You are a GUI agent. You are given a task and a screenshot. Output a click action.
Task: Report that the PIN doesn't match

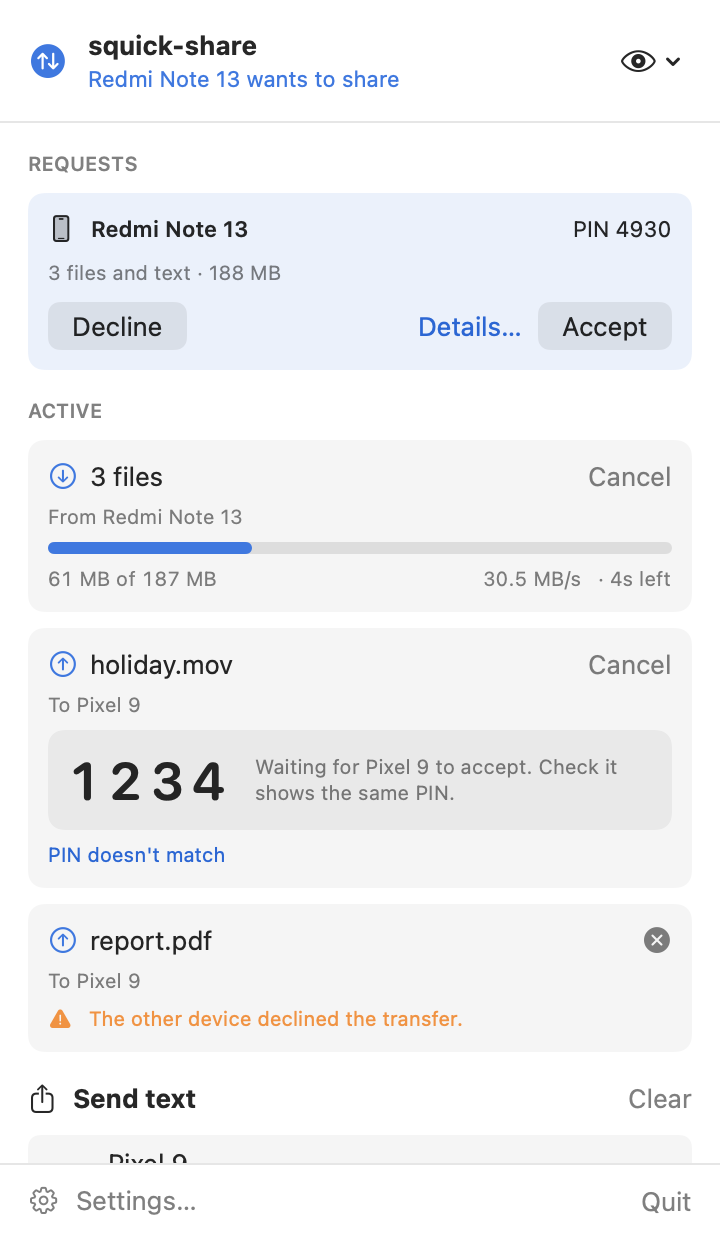pyautogui.click(x=136, y=855)
